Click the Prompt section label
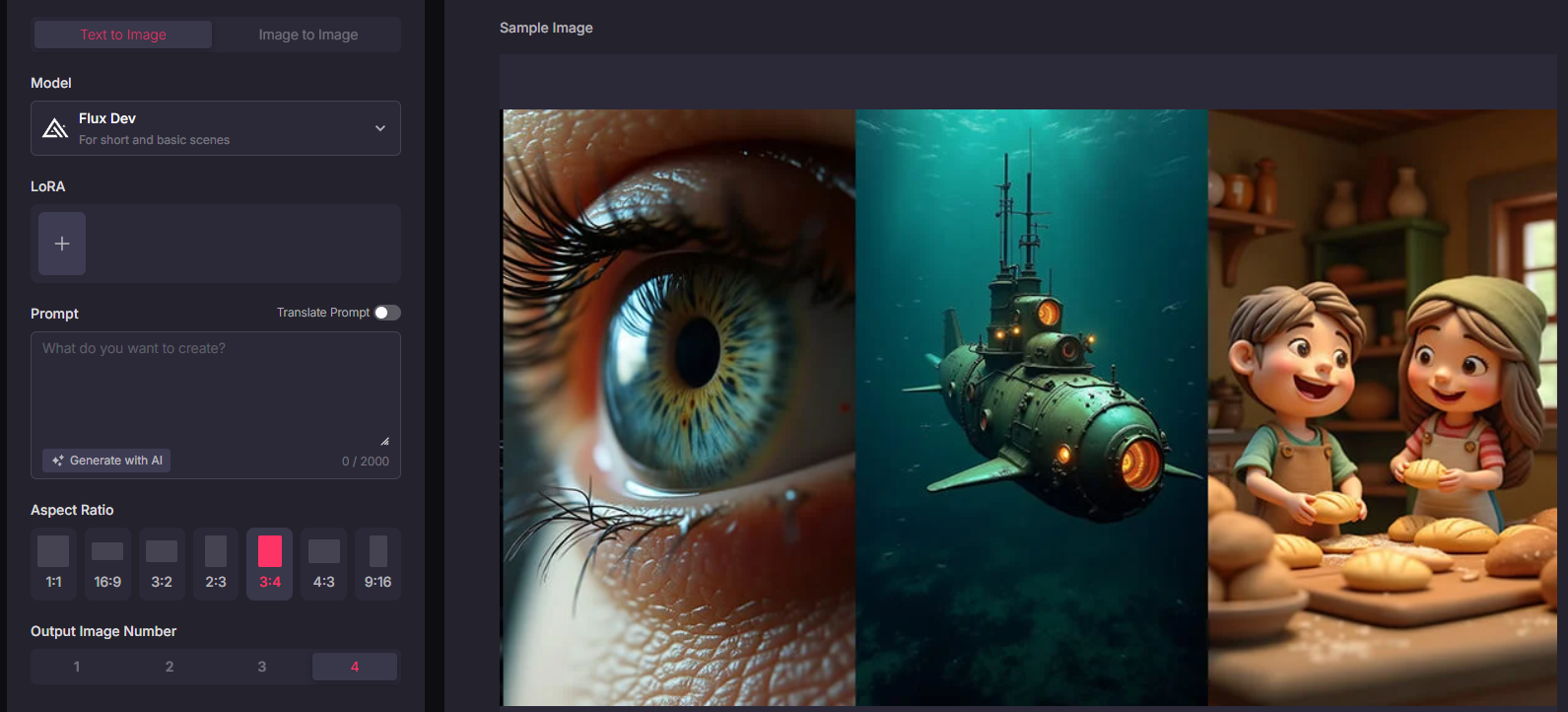This screenshot has height=712, width=1568. coord(54,314)
